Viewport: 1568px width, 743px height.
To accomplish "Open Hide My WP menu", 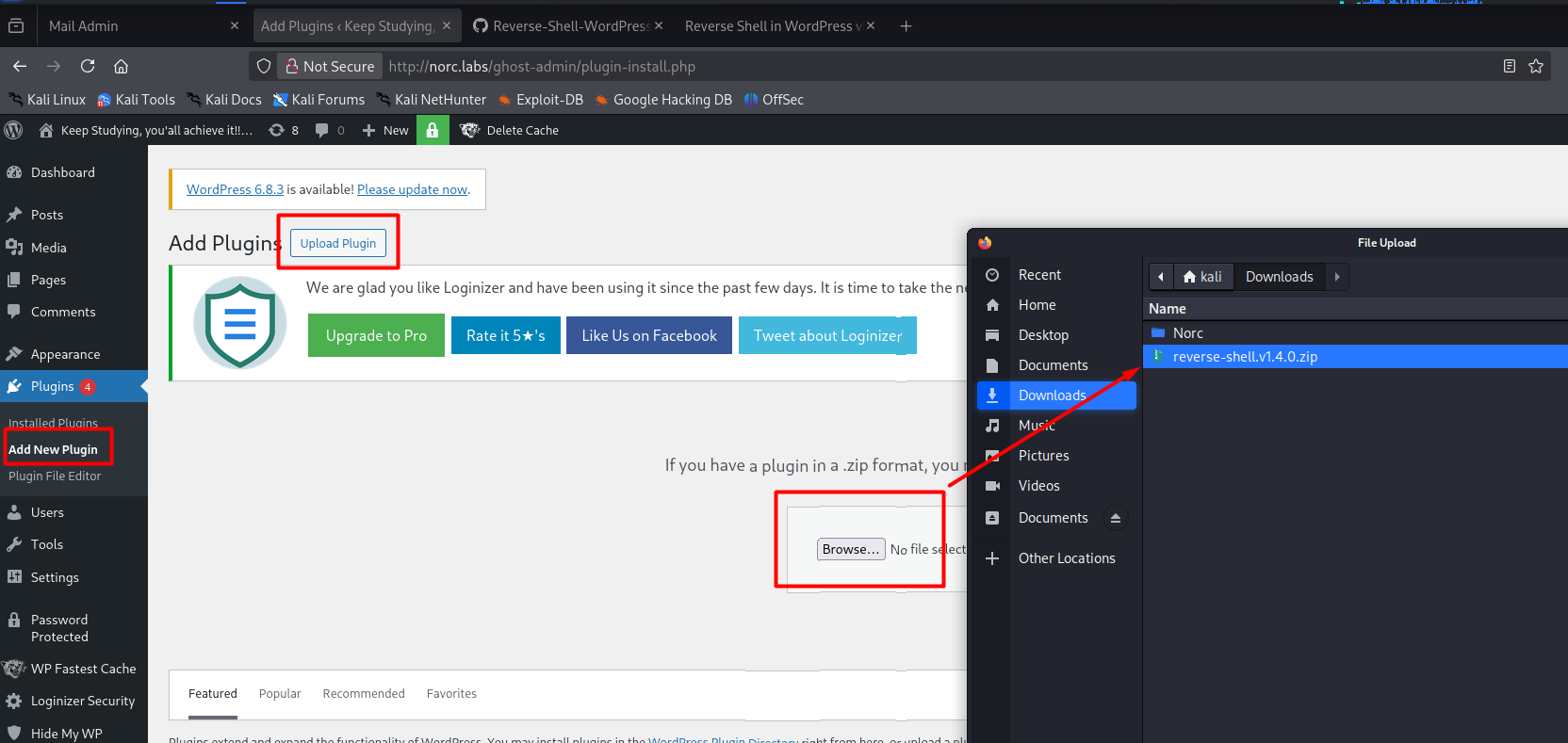I will click(x=73, y=733).
